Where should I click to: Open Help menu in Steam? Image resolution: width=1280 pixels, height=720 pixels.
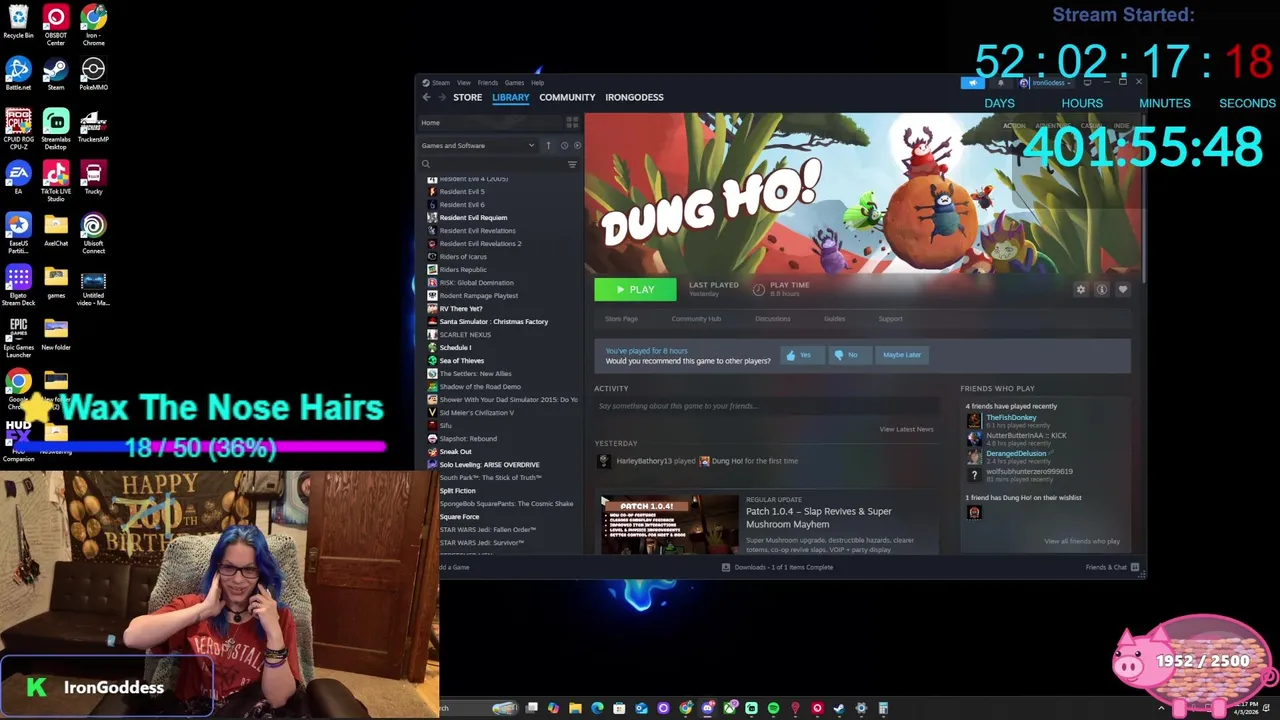(538, 83)
